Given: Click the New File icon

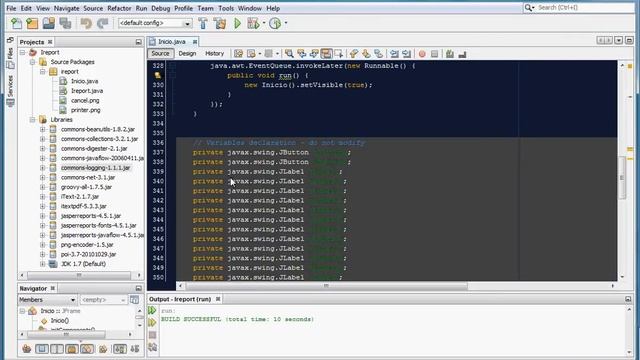Looking at the screenshot, I should [17, 23].
